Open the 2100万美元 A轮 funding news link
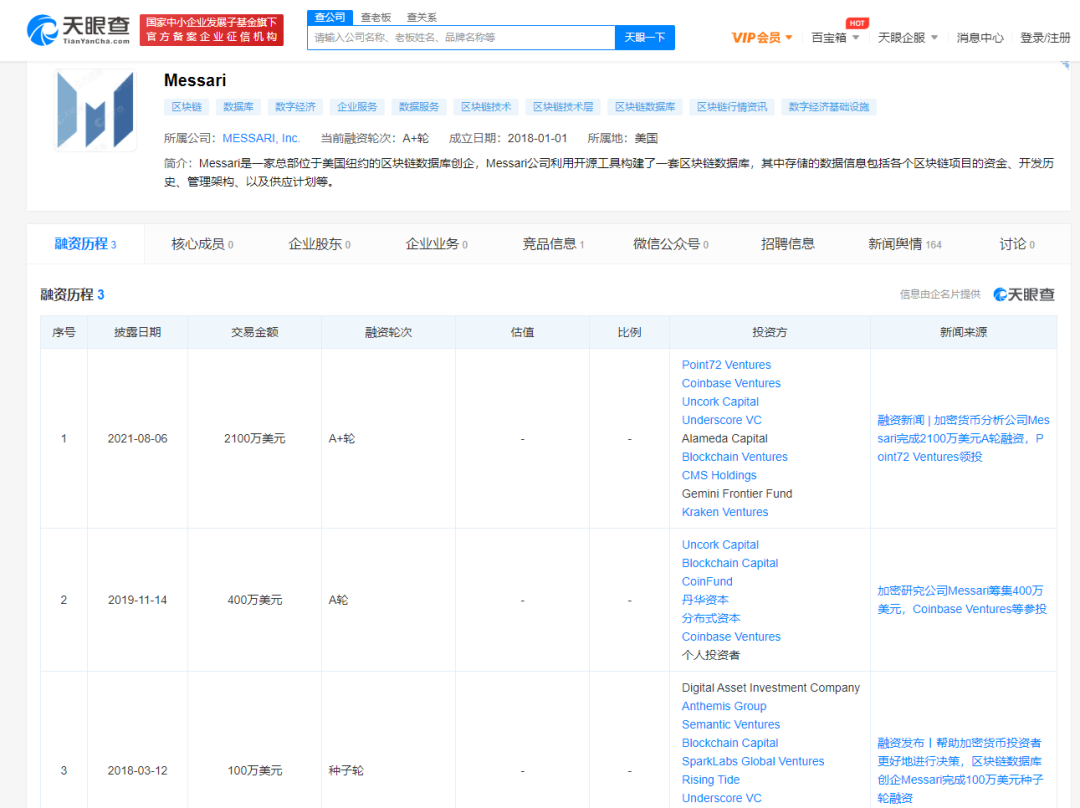This screenshot has width=1080, height=808. 963,438
